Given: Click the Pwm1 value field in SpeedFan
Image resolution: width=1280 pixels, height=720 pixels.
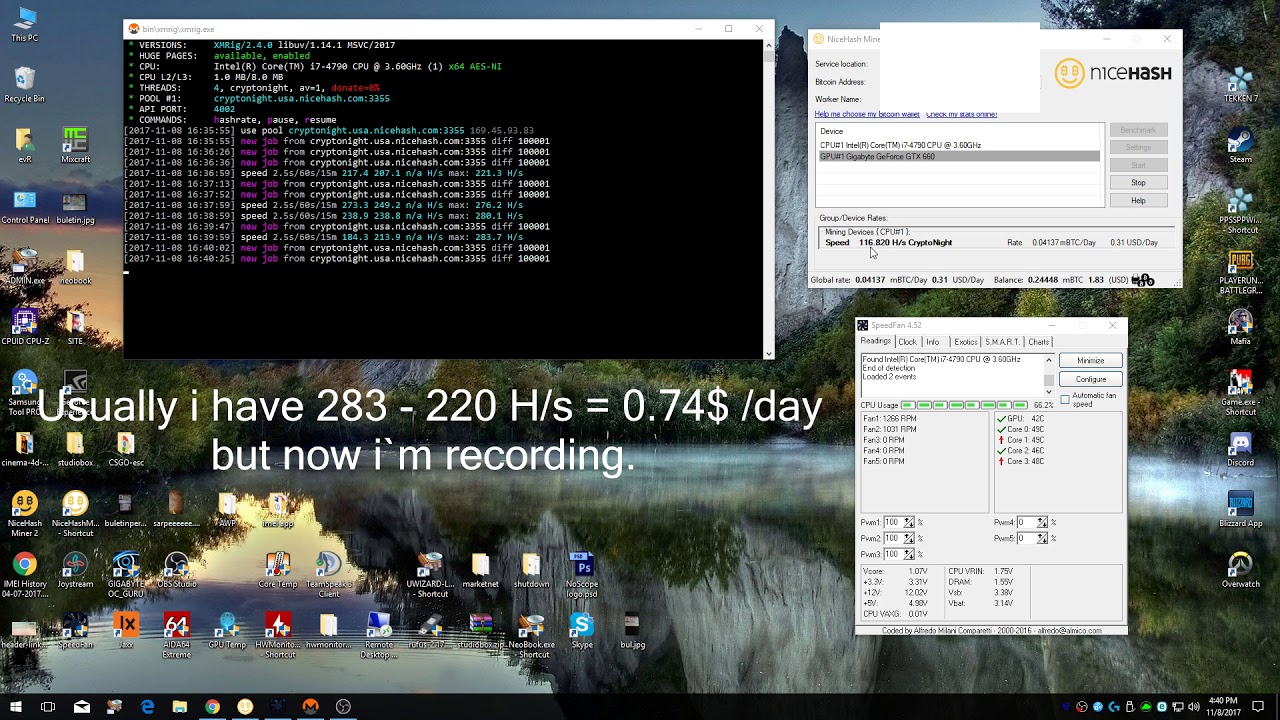Looking at the screenshot, I should pos(893,522).
